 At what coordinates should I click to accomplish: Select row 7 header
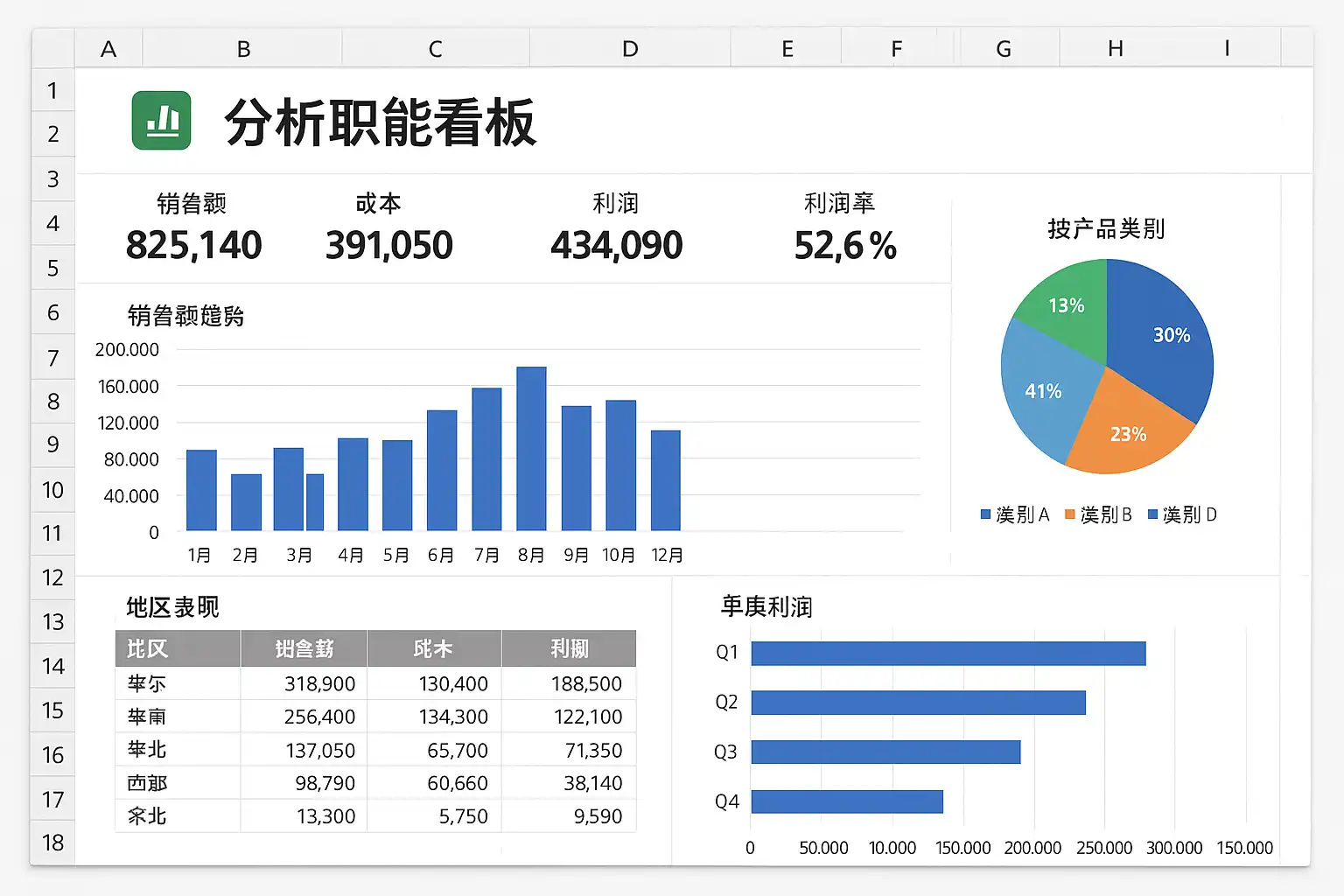[52, 358]
